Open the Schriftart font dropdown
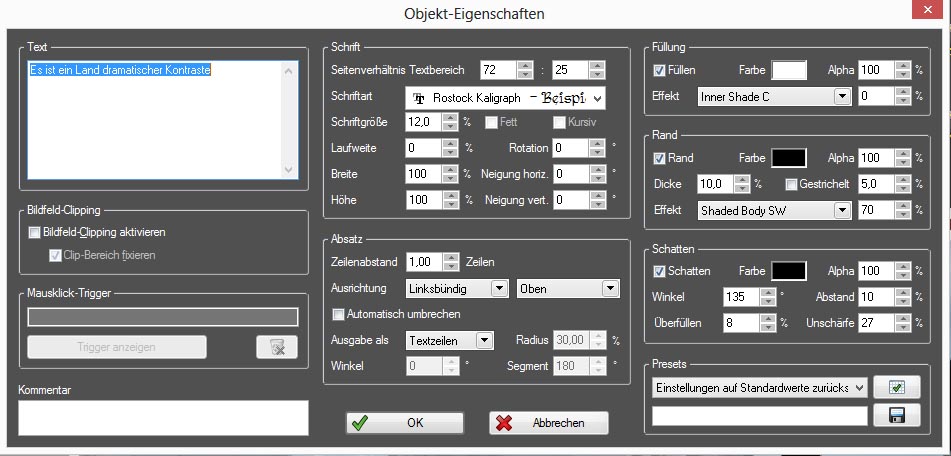The width and height of the screenshot is (951, 456). 597,99
